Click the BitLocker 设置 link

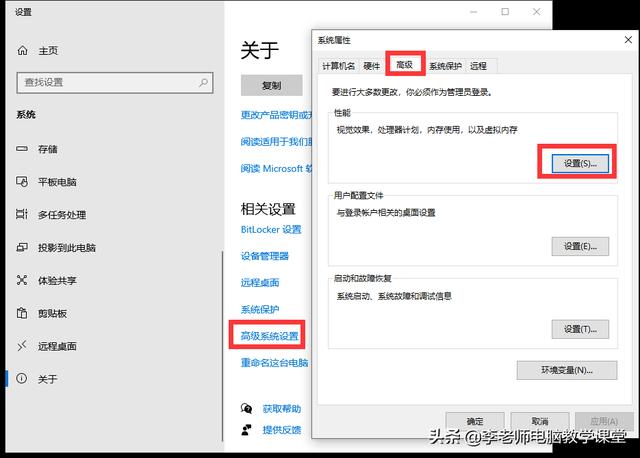[x=271, y=230]
